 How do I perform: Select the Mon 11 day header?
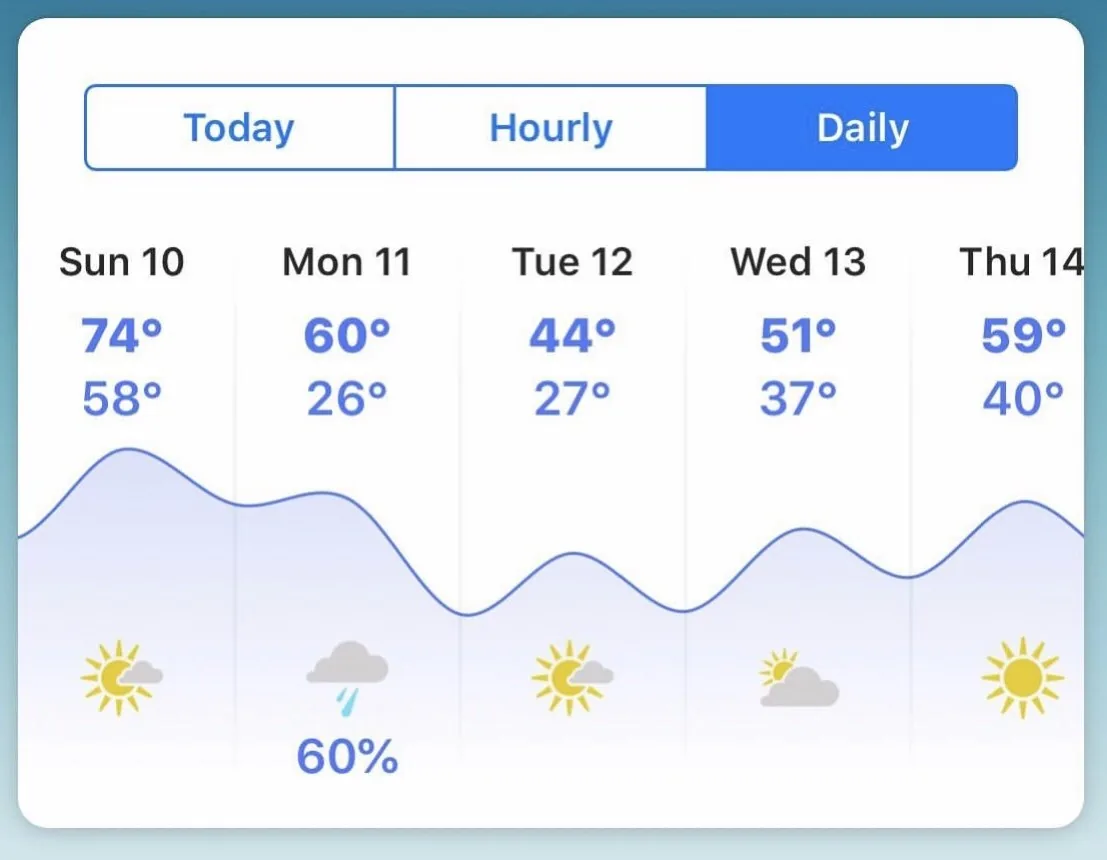pyautogui.click(x=347, y=262)
